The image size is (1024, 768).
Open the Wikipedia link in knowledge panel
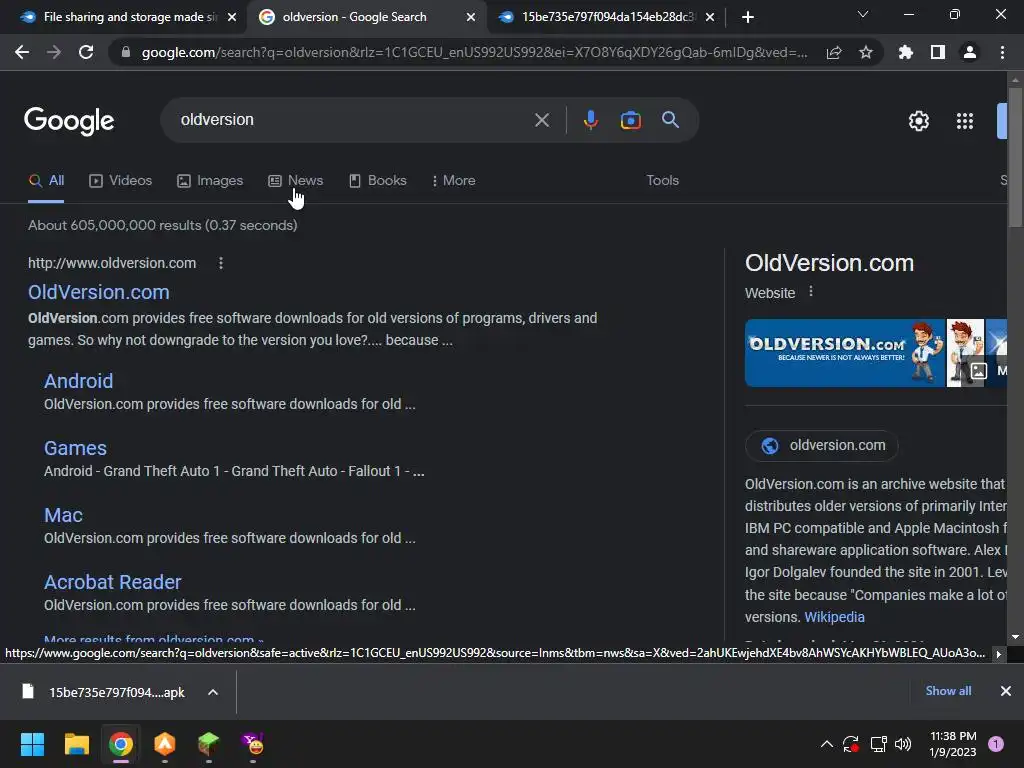tap(835, 618)
